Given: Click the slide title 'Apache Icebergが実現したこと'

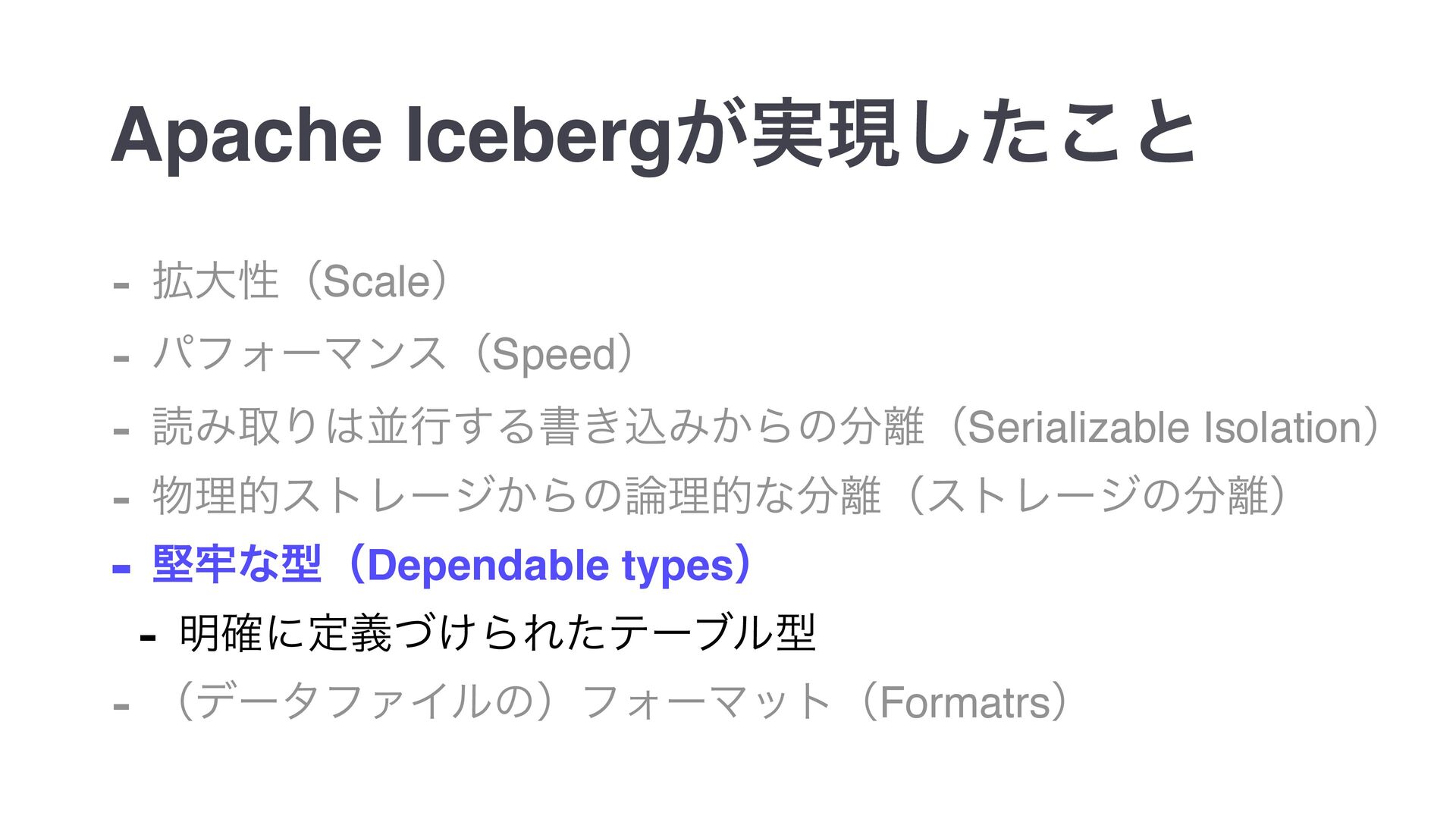Looking at the screenshot, I should click(654, 135).
